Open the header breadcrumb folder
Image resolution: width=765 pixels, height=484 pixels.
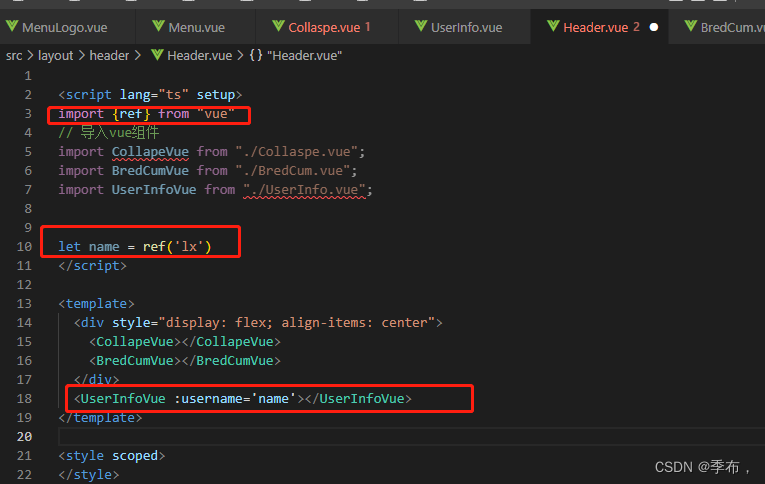[x=109, y=56]
